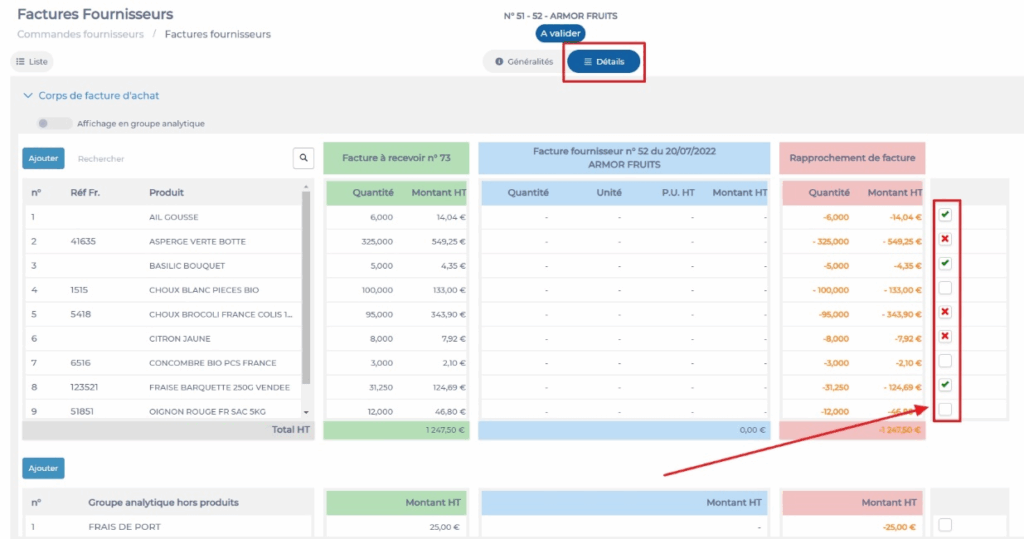Click the green check for BASILIC BOUQUET row
Viewport: 1024px width, 539px height.
click(x=945, y=264)
